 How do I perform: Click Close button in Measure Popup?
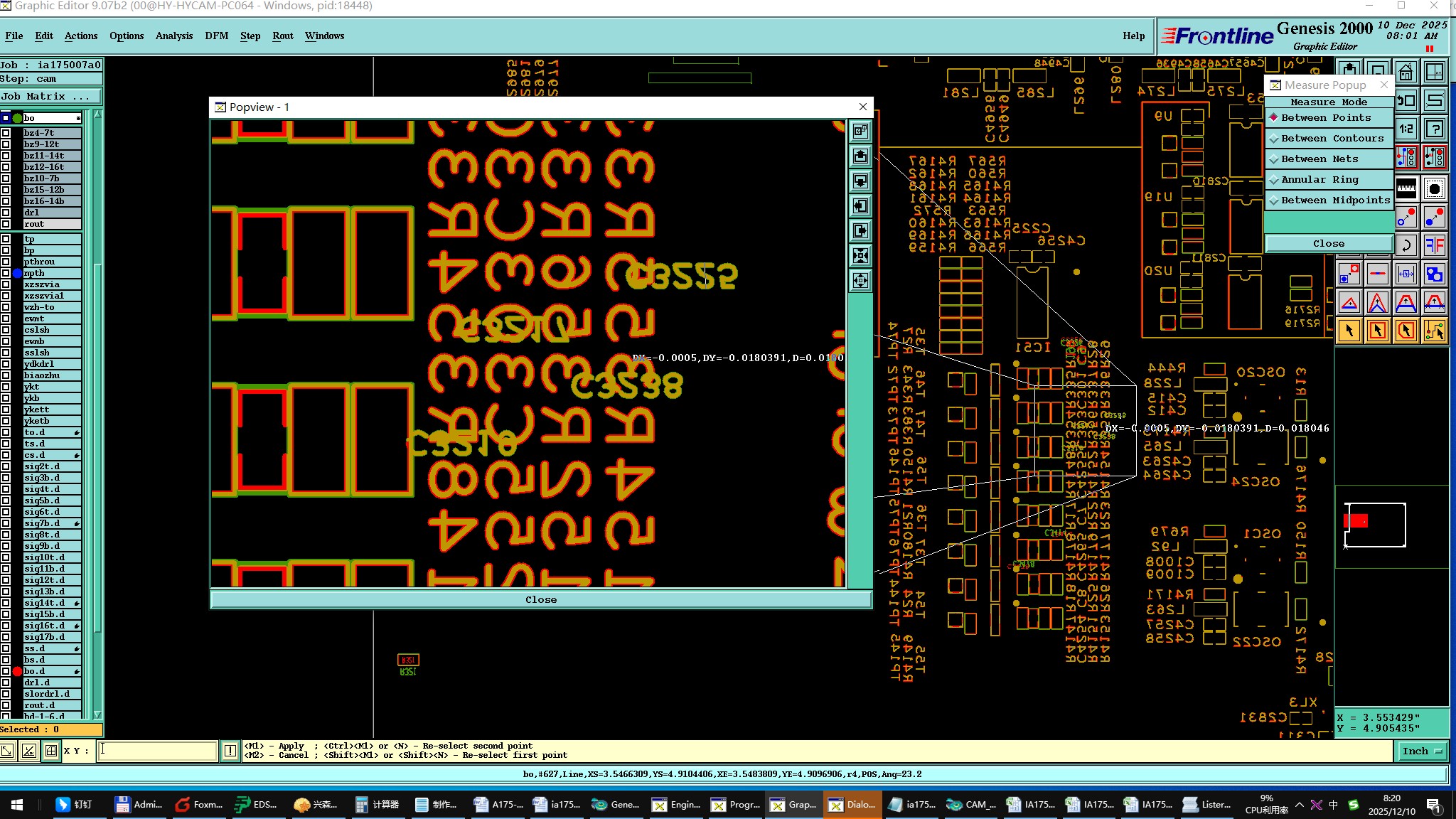[x=1328, y=243]
